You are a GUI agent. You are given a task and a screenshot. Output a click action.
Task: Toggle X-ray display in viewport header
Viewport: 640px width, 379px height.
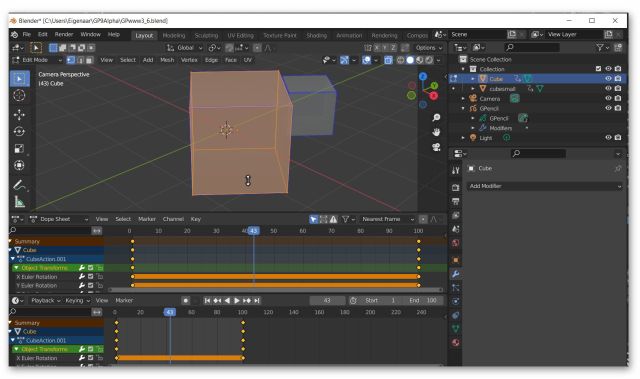click(x=388, y=60)
